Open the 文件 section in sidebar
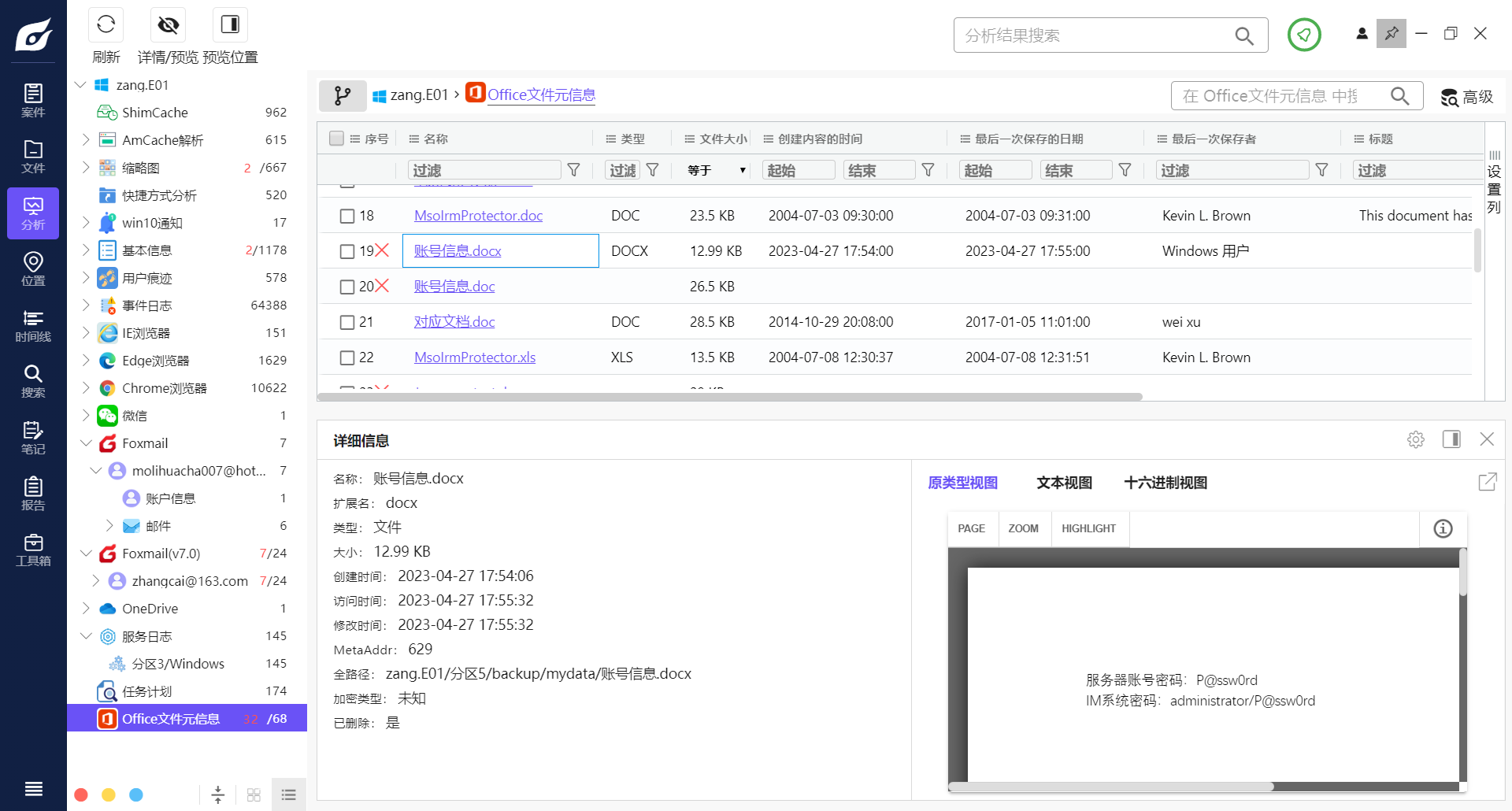Viewport: 1512px width, 811px height. click(33, 157)
